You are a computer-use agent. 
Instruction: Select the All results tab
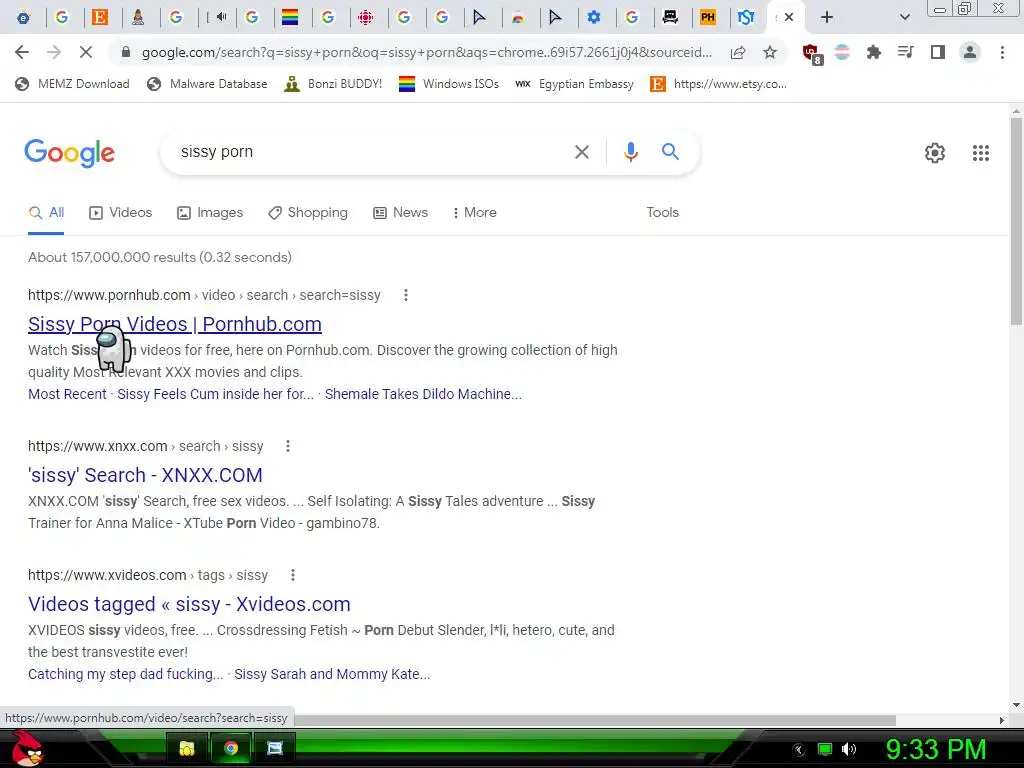[x=46, y=213]
